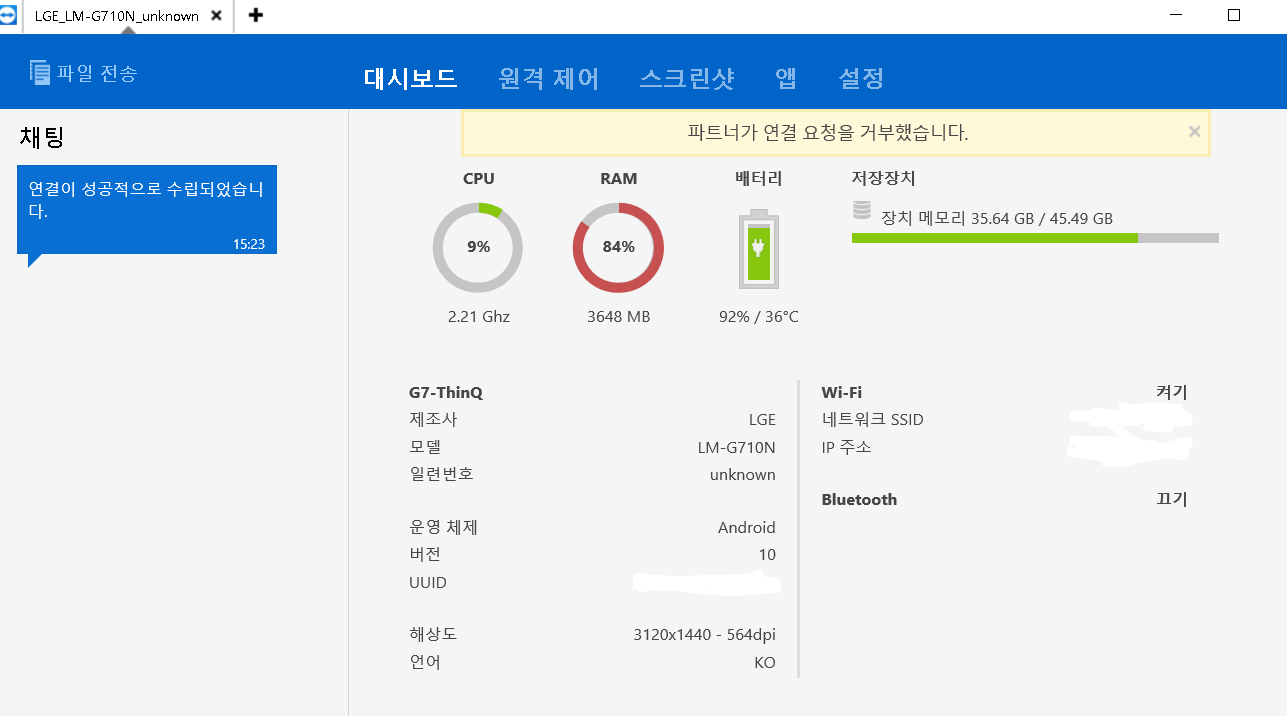Click the UUID label

click(428, 582)
